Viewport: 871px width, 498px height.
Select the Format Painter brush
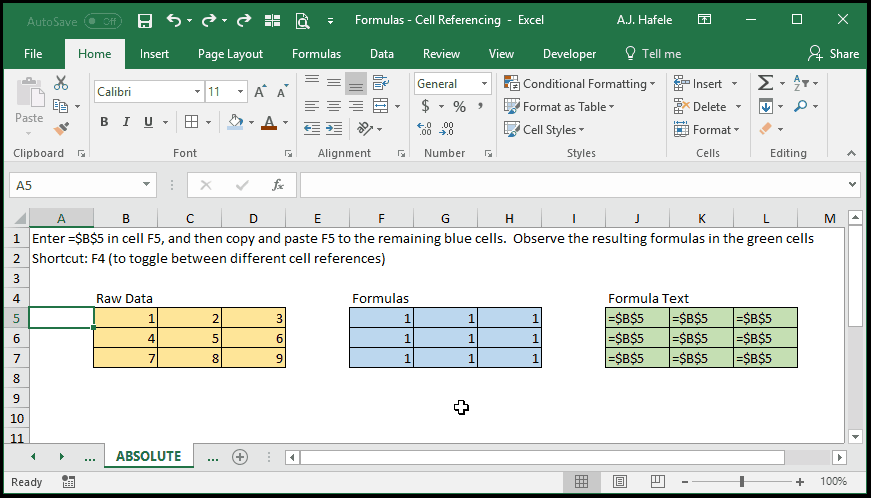61,129
